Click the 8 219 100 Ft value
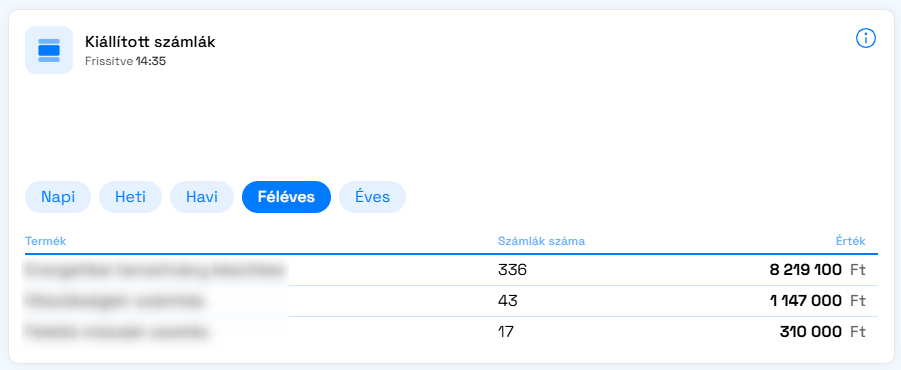Image resolution: width=901 pixels, height=370 pixels. coord(818,269)
